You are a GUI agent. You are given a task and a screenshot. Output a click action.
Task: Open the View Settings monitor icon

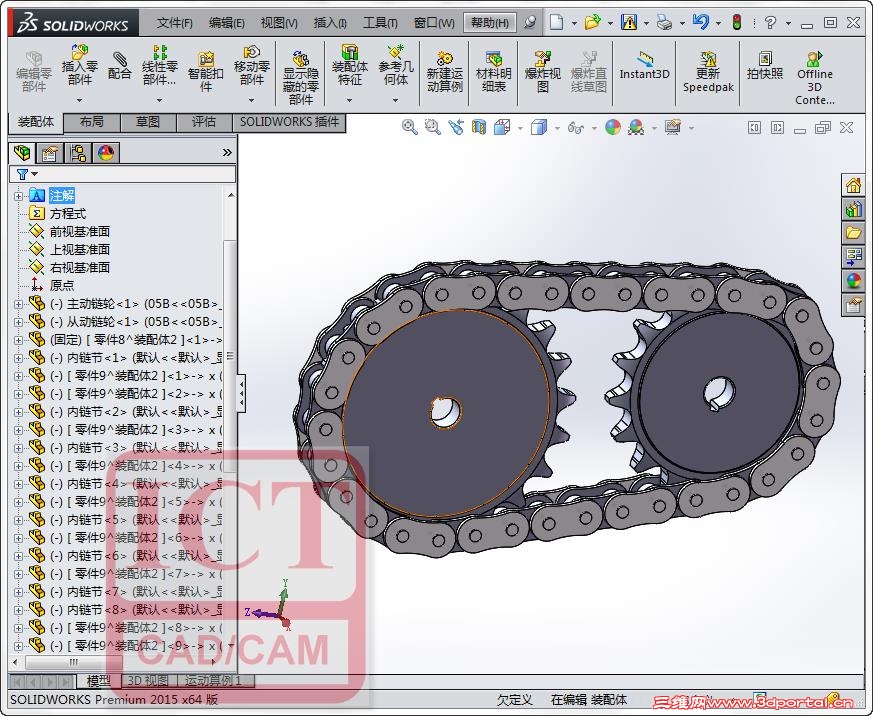coord(673,127)
